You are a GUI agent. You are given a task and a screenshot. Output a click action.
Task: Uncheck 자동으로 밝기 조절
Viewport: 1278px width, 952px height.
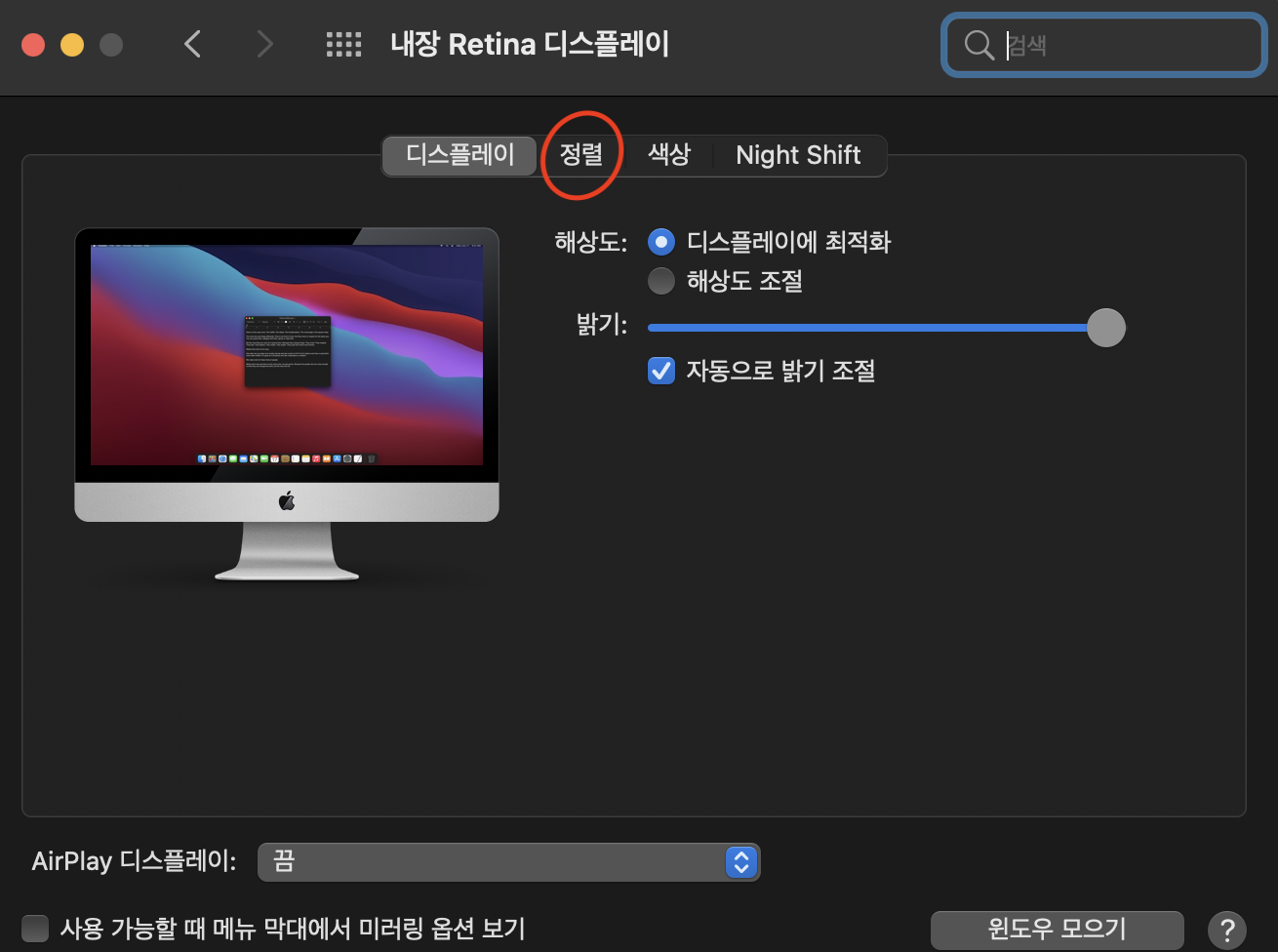click(x=661, y=371)
